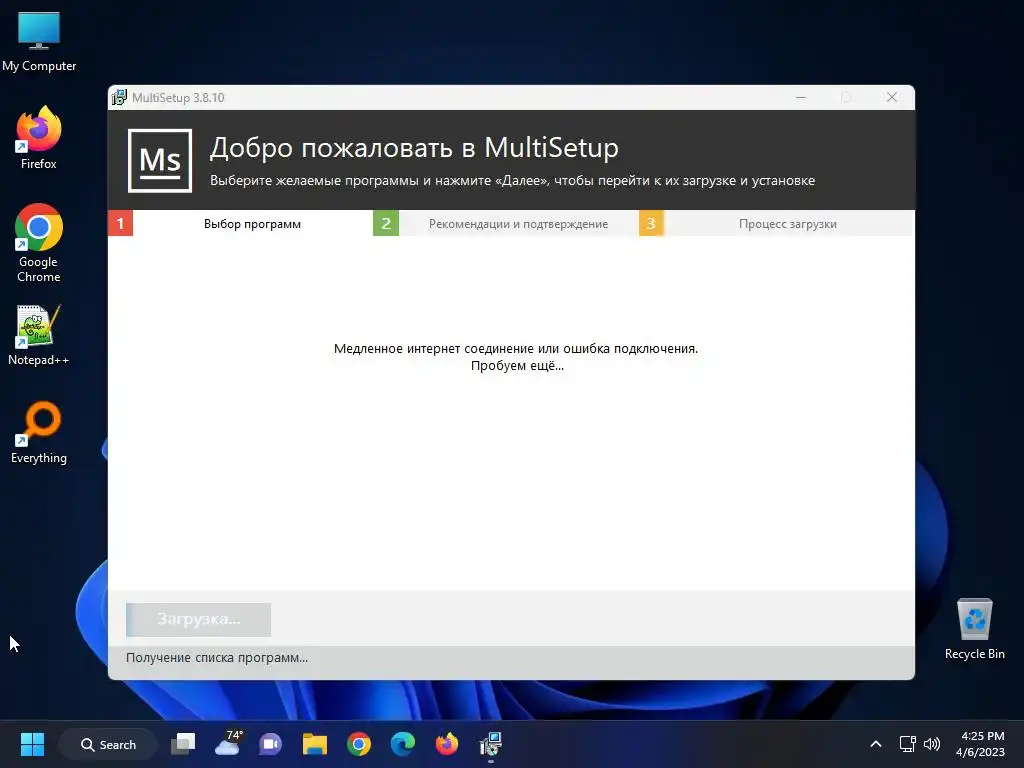This screenshot has height=768, width=1024.
Task: Open the MultiSetup title bar icon menu
Action: tap(119, 97)
